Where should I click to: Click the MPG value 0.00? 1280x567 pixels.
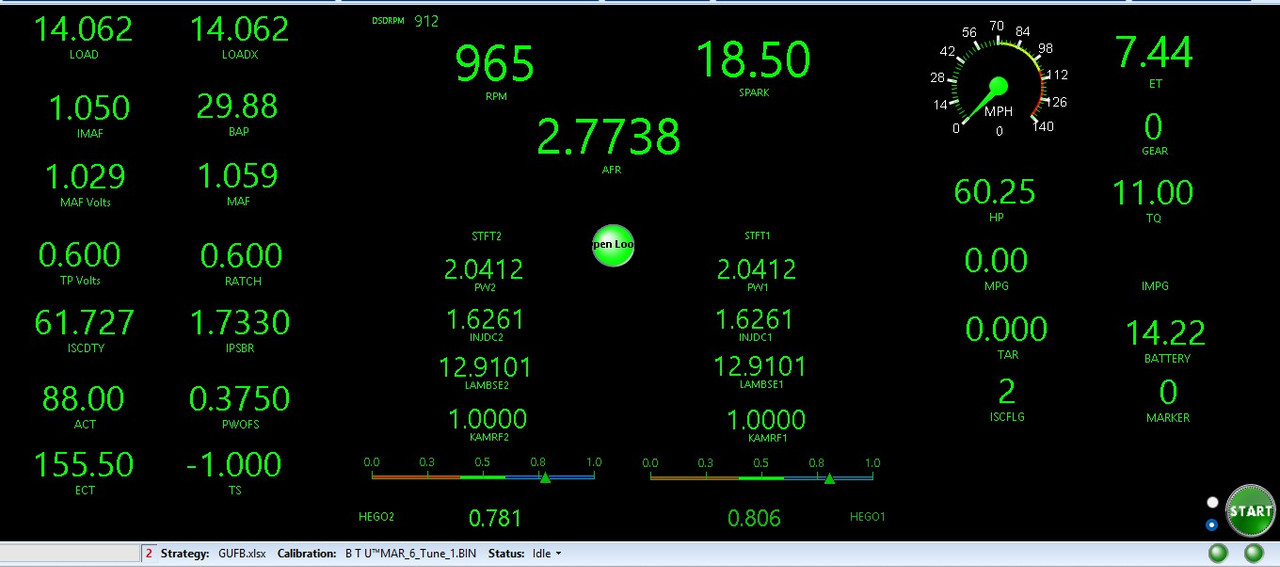point(996,261)
